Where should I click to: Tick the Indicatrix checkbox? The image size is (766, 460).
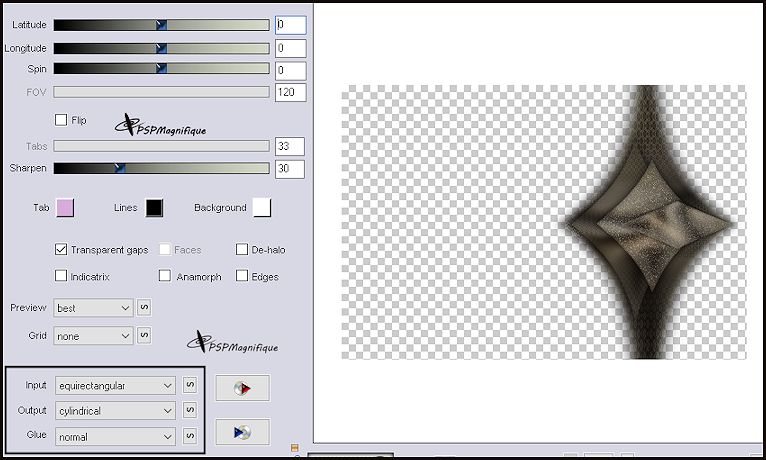click(x=62, y=276)
